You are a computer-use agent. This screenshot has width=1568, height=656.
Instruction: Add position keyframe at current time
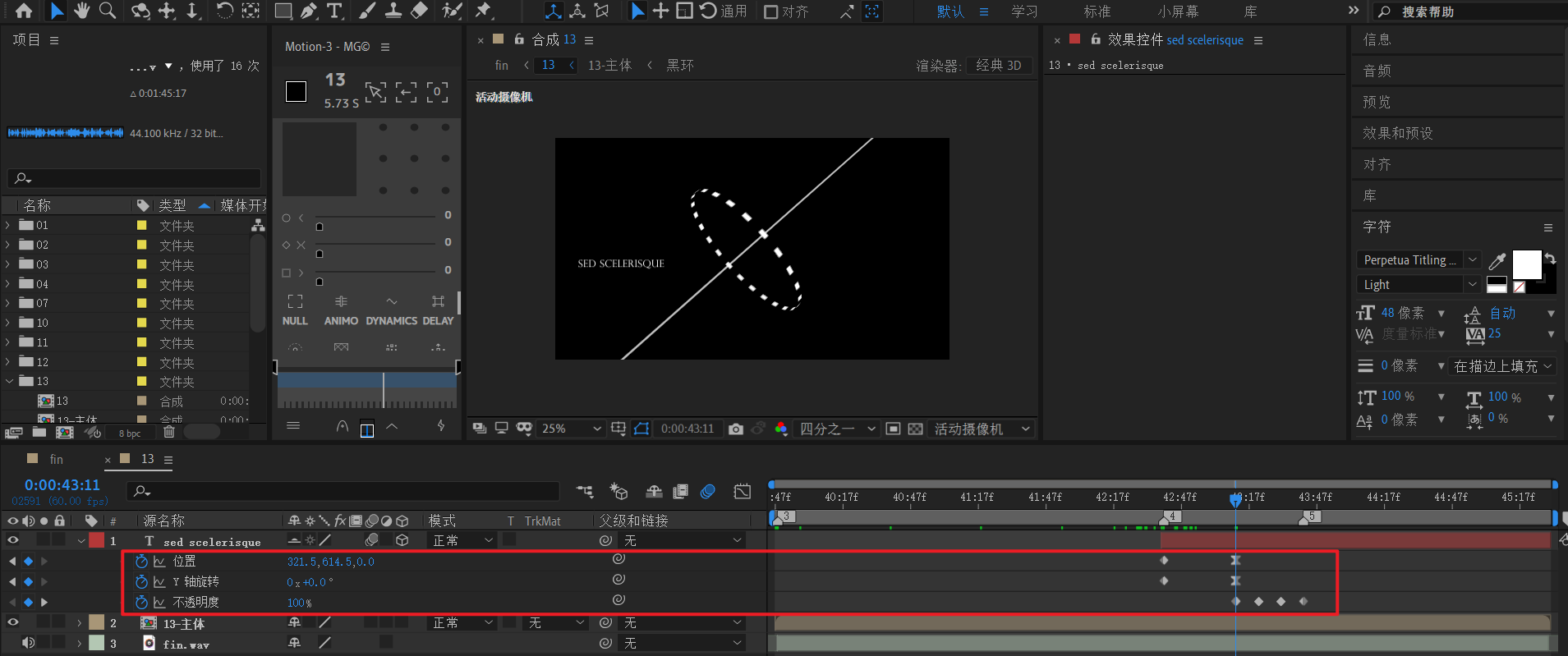point(28,562)
